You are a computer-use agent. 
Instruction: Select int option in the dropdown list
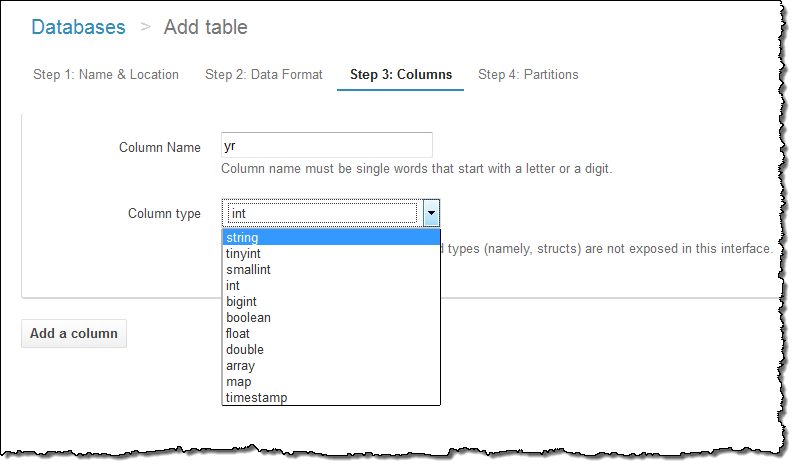pos(330,286)
